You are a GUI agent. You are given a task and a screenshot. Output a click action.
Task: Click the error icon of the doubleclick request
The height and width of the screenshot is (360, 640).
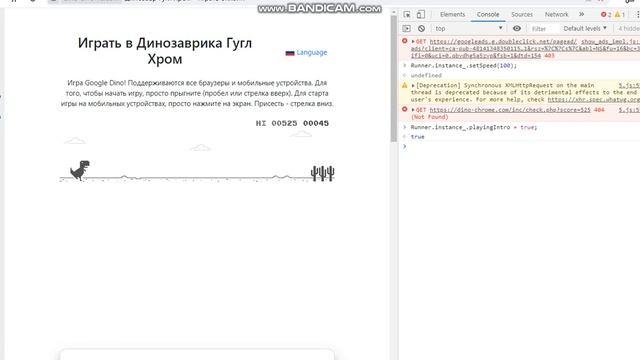(404, 41)
